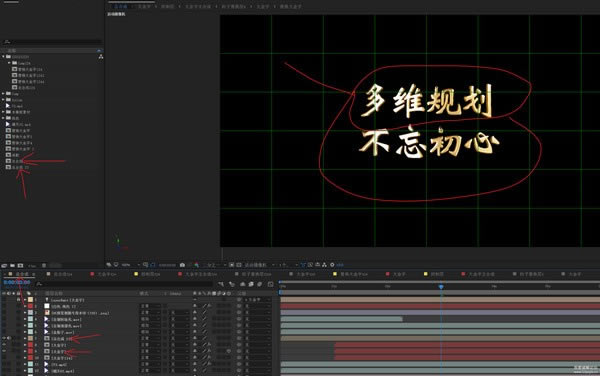Switch to the 粒子替换层2 timeline tab
The width and height of the screenshot is (600, 376).
tap(532, 274)
